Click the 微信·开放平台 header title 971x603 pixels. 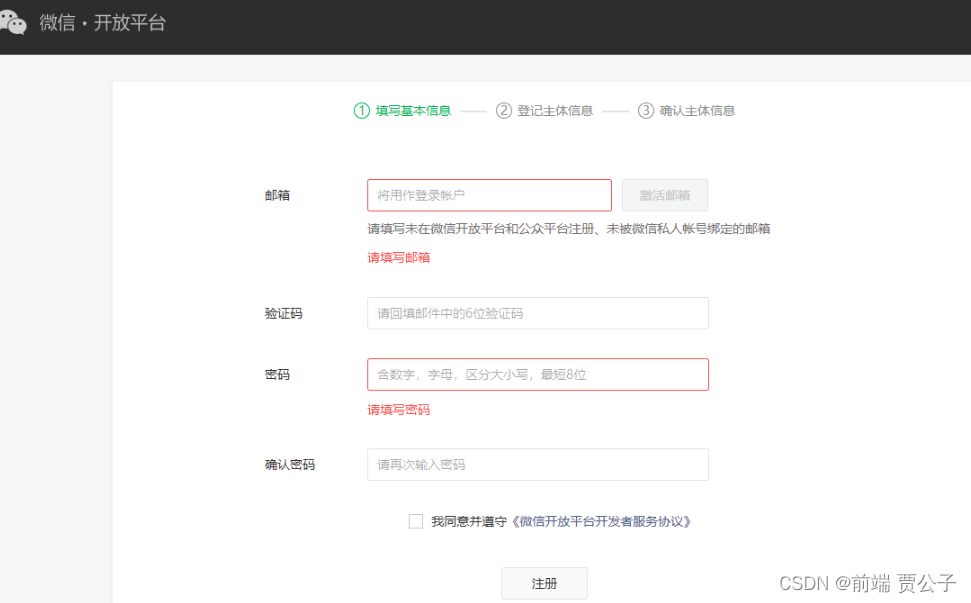click(102, 23)
